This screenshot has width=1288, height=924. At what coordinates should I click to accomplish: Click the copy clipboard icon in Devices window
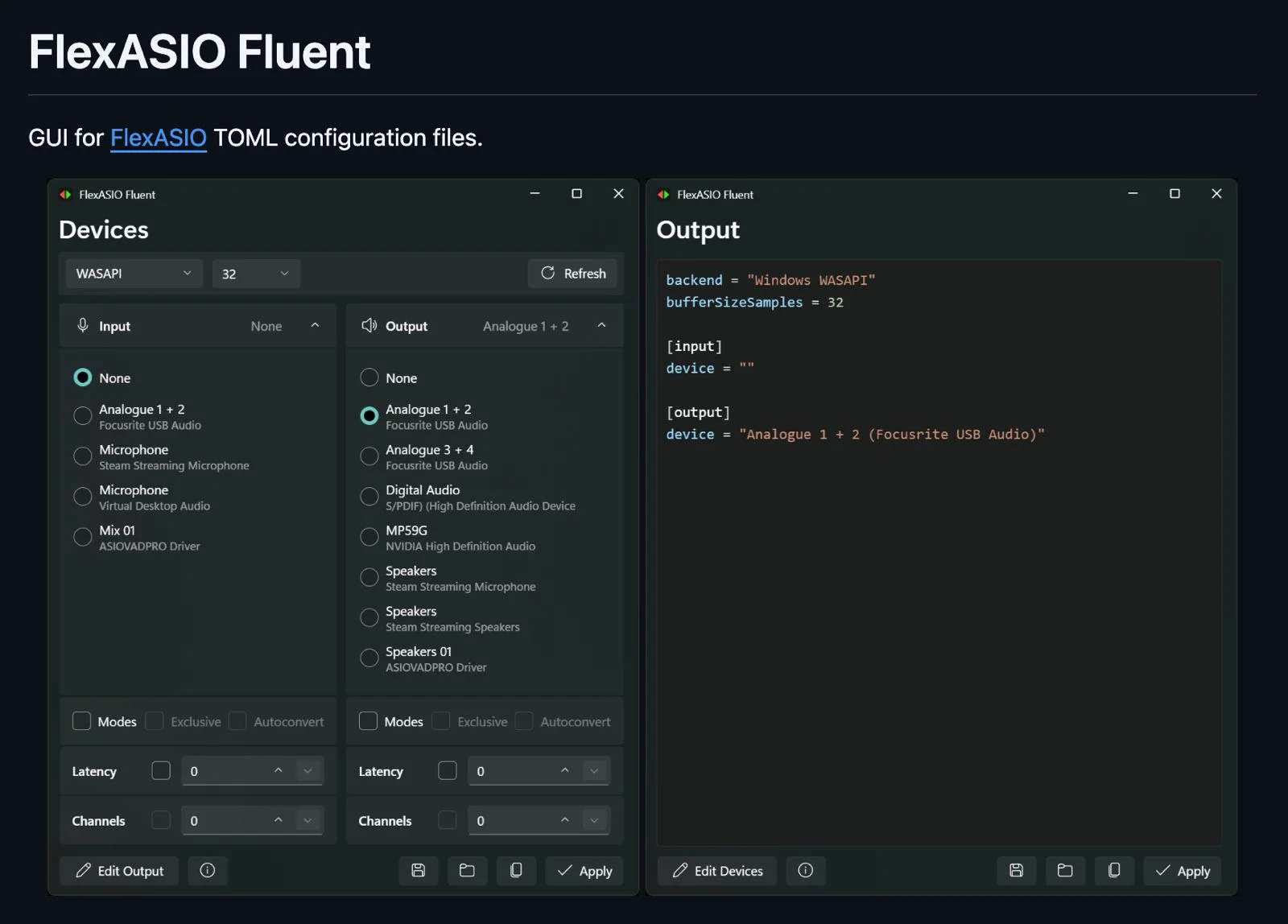click(x=516, y=870)
